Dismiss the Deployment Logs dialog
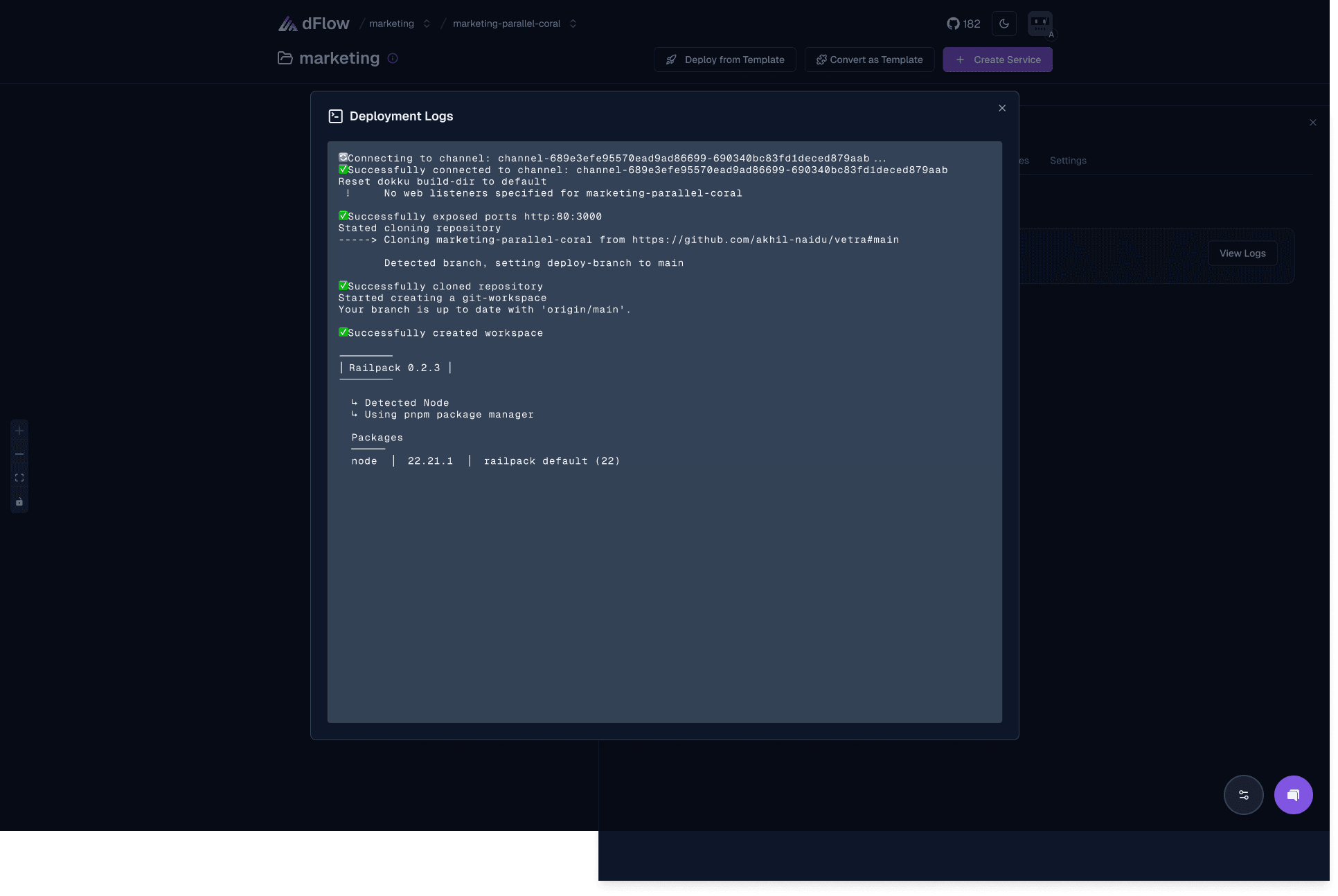Viewport: 1338px width, 896px height. click(x=1002, y=108)
